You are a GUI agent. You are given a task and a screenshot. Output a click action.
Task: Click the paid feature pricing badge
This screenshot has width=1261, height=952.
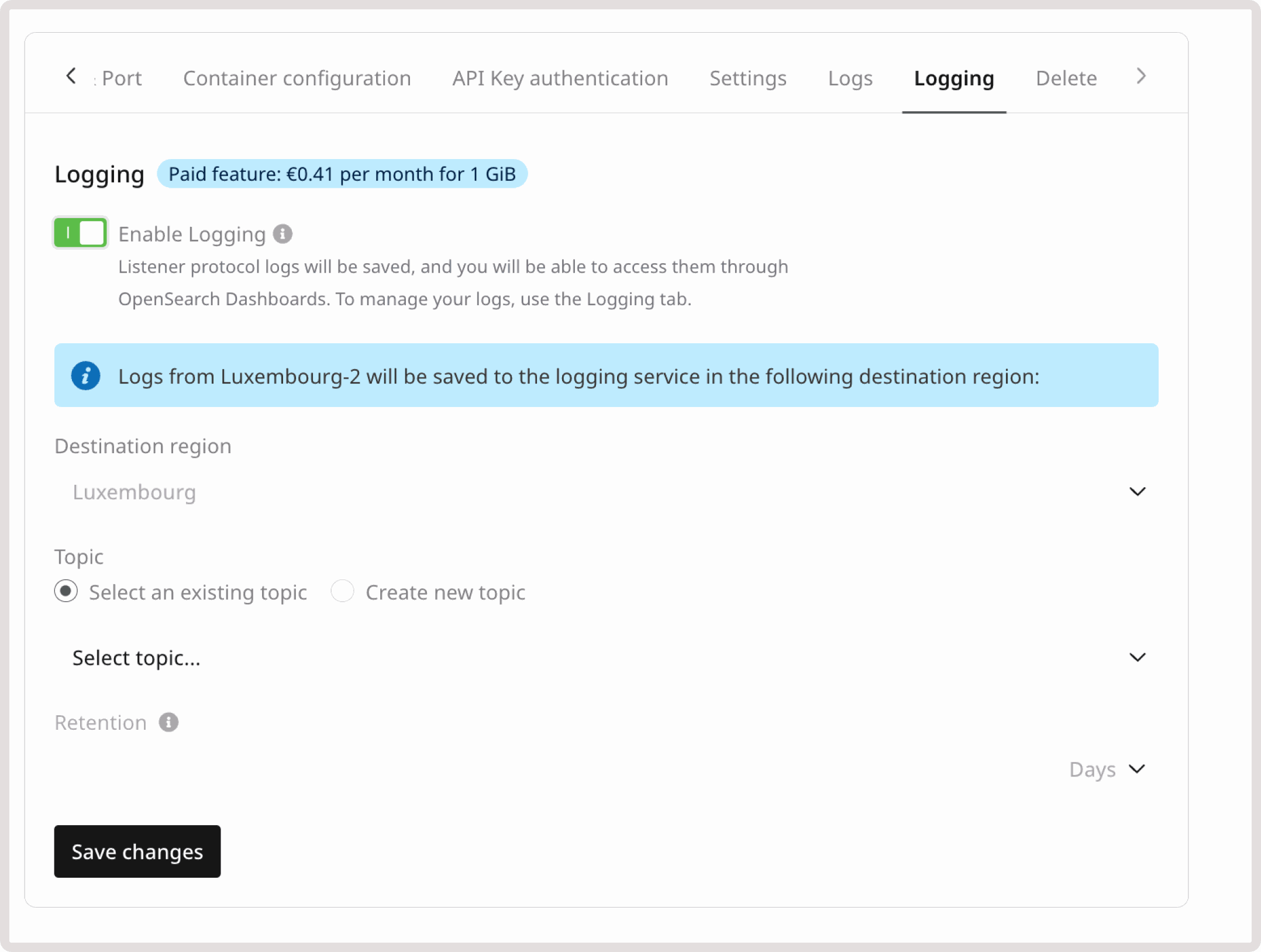pos(342,174)
